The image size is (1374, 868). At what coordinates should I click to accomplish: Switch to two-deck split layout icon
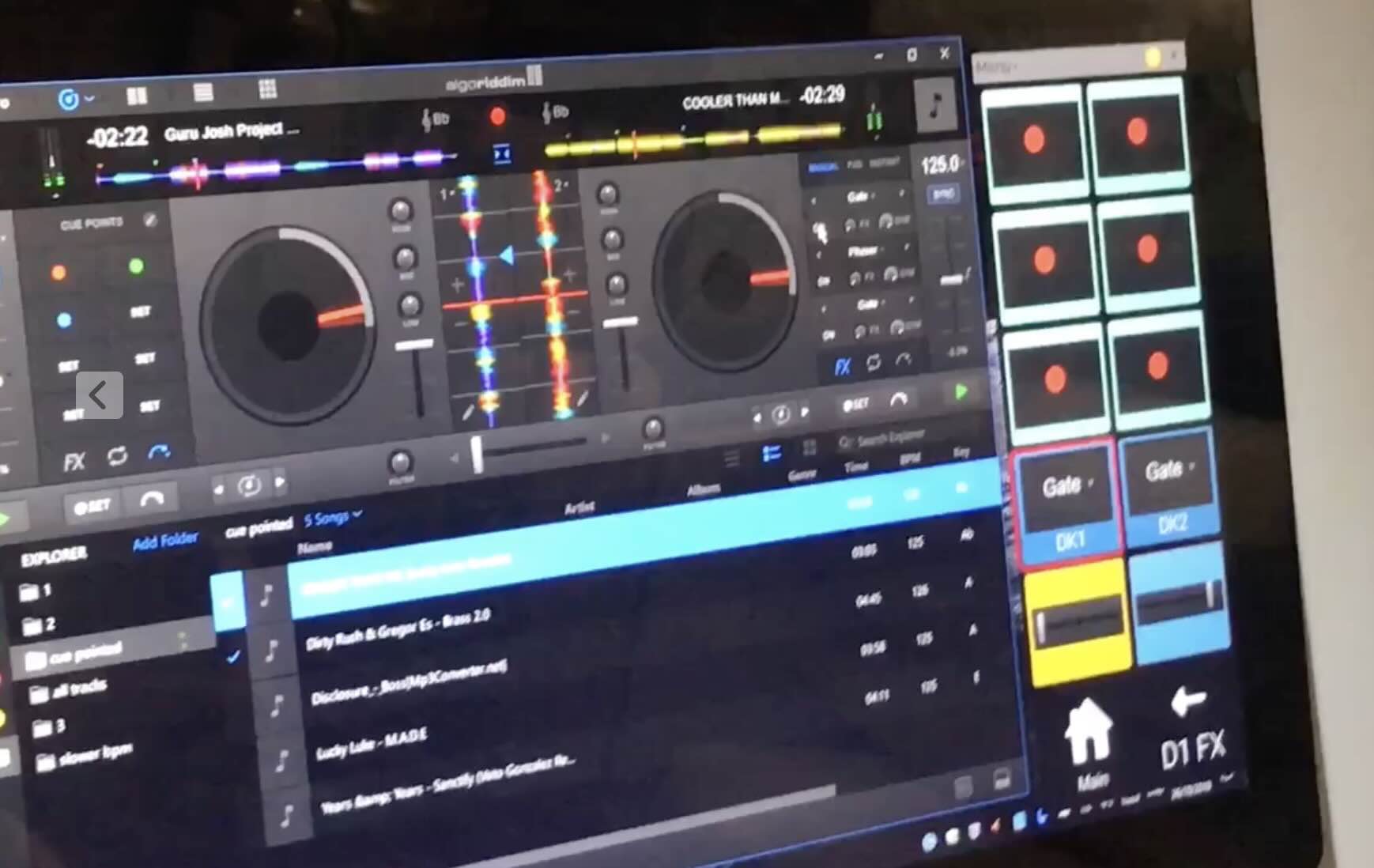pyautogui.click(x=137, y=96)
